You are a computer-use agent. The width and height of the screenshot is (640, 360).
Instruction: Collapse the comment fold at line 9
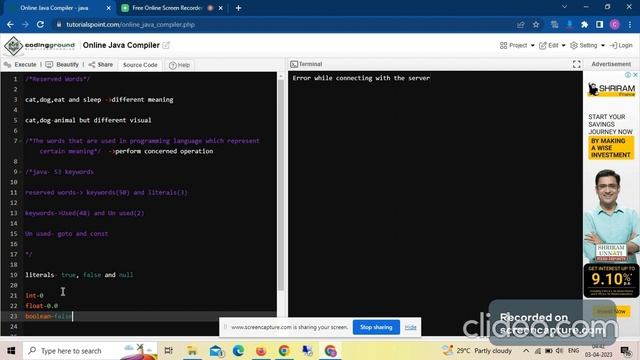tap(21, 172)
